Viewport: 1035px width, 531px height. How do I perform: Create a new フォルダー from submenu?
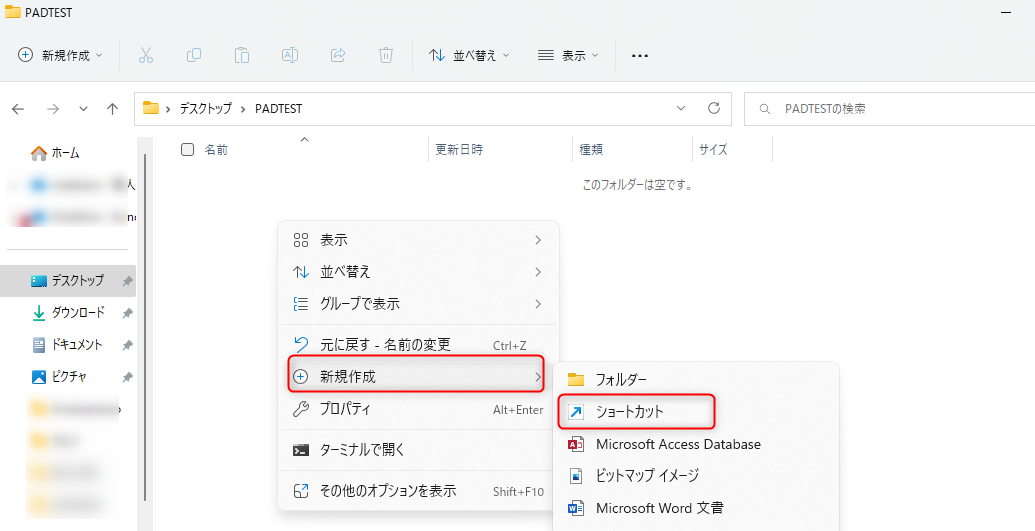[696, 379]
